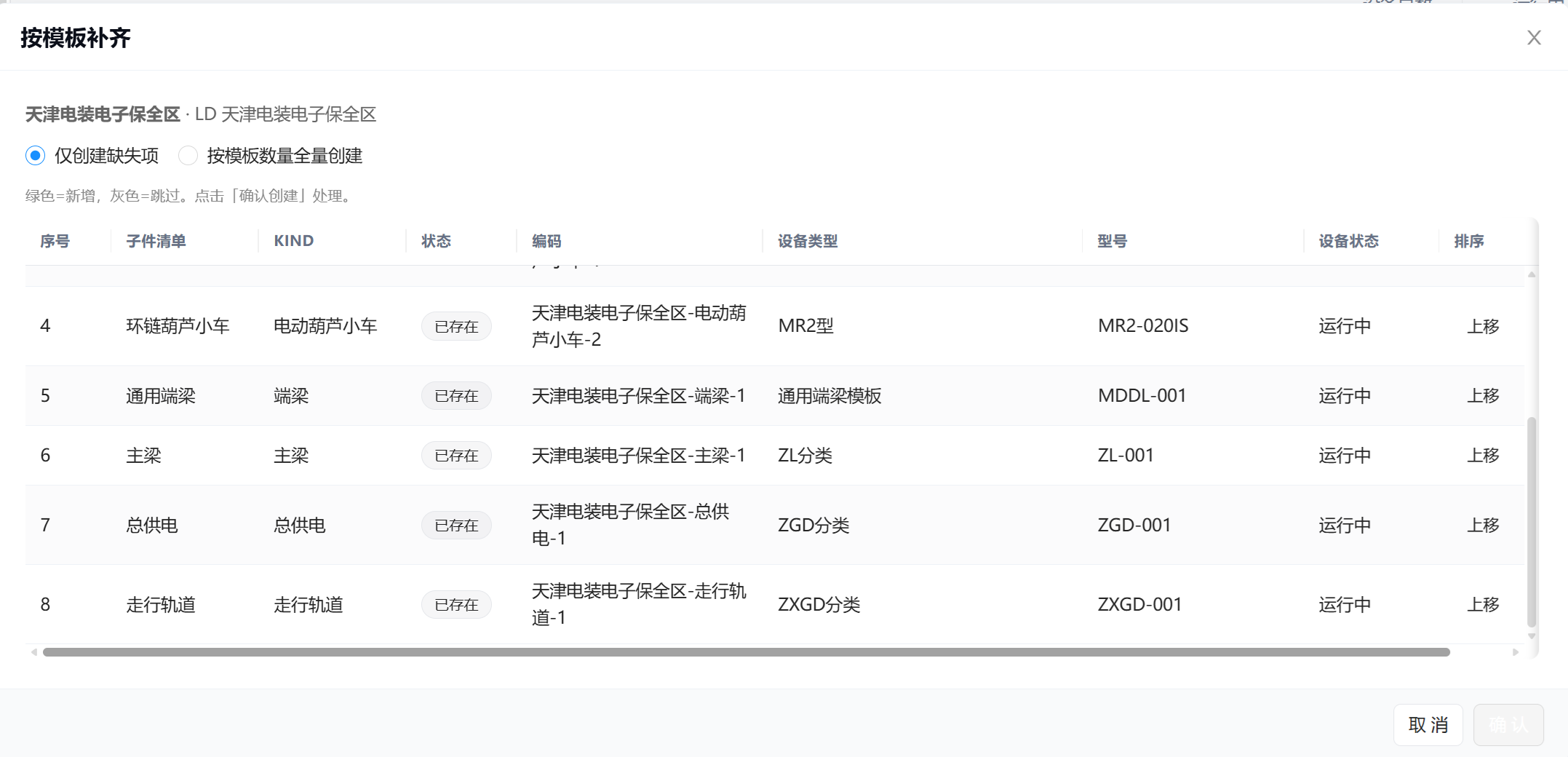Click the device type MR2型
Image resolution: width=1568 pixels, height=757 pixels.
tap(805, 326)
